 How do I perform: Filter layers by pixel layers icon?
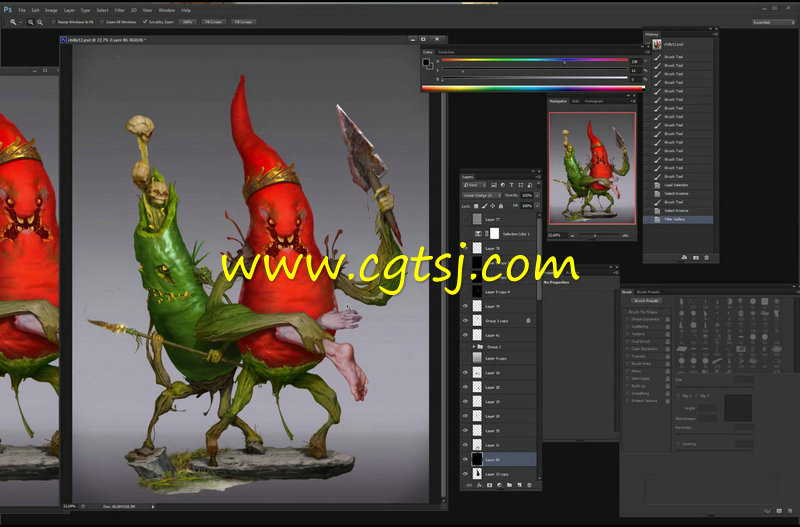(x=494, y=185)
